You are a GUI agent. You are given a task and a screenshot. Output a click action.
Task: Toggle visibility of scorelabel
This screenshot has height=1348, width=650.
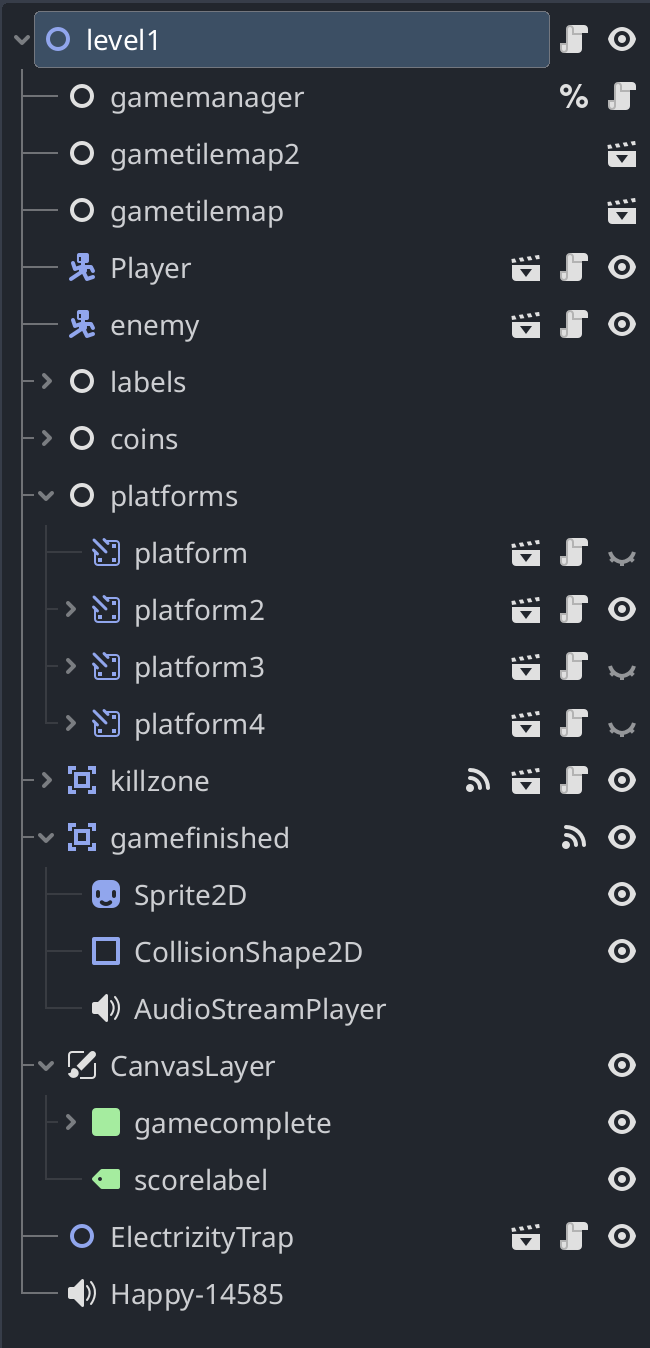pos(622,1180)
